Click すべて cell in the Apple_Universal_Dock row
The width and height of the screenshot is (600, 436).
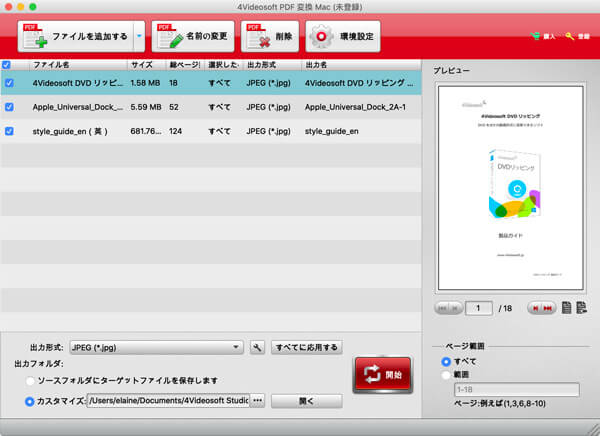pos(219,107)
